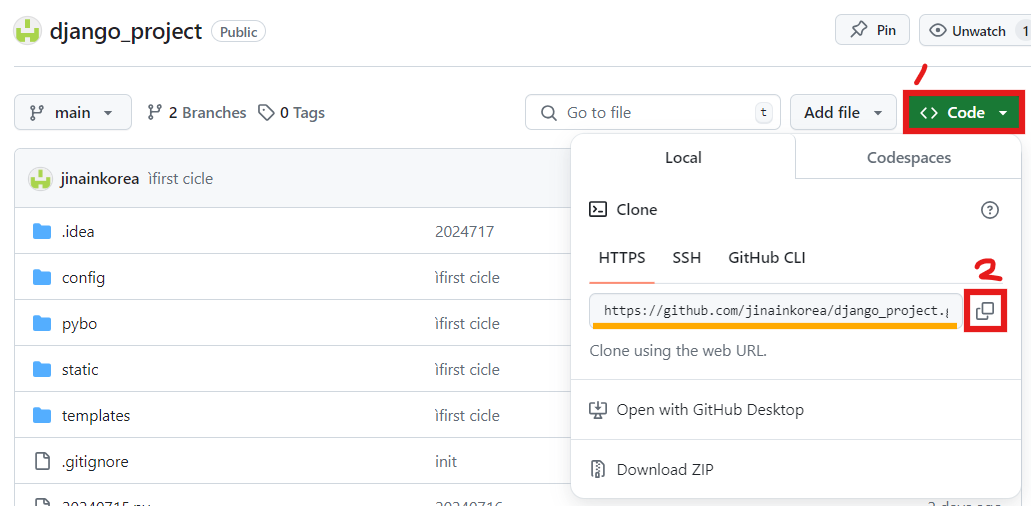
Task: Open the pybo folder icon
Action: pyautogui.click(x=42, y=323)
